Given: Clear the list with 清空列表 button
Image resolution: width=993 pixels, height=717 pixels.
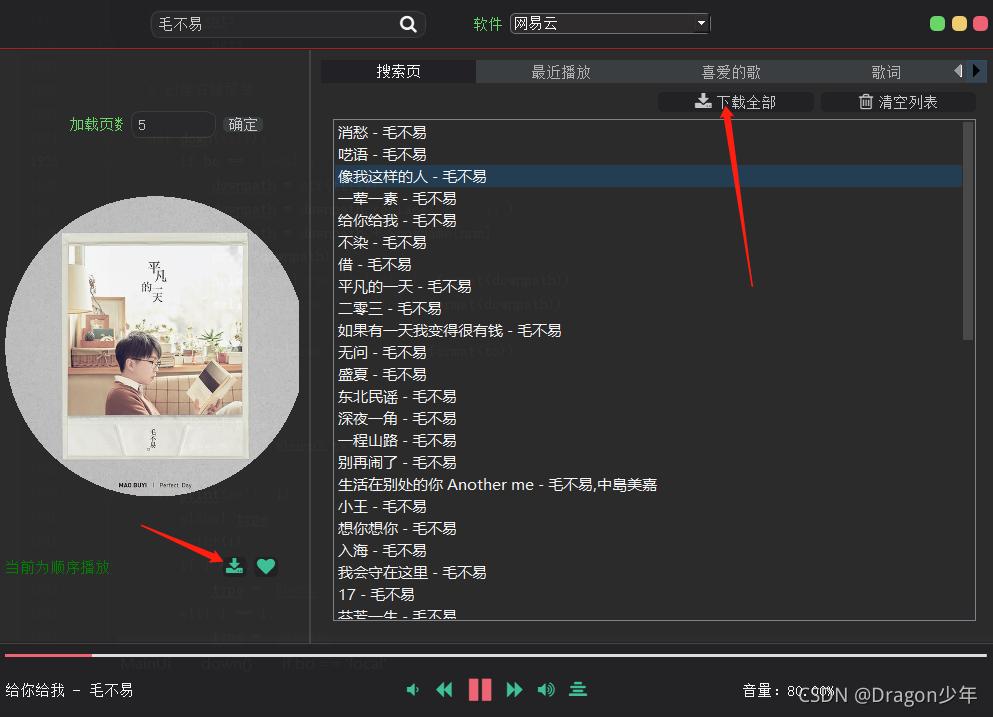Looking at the screenshot, I should click(897, 101).
